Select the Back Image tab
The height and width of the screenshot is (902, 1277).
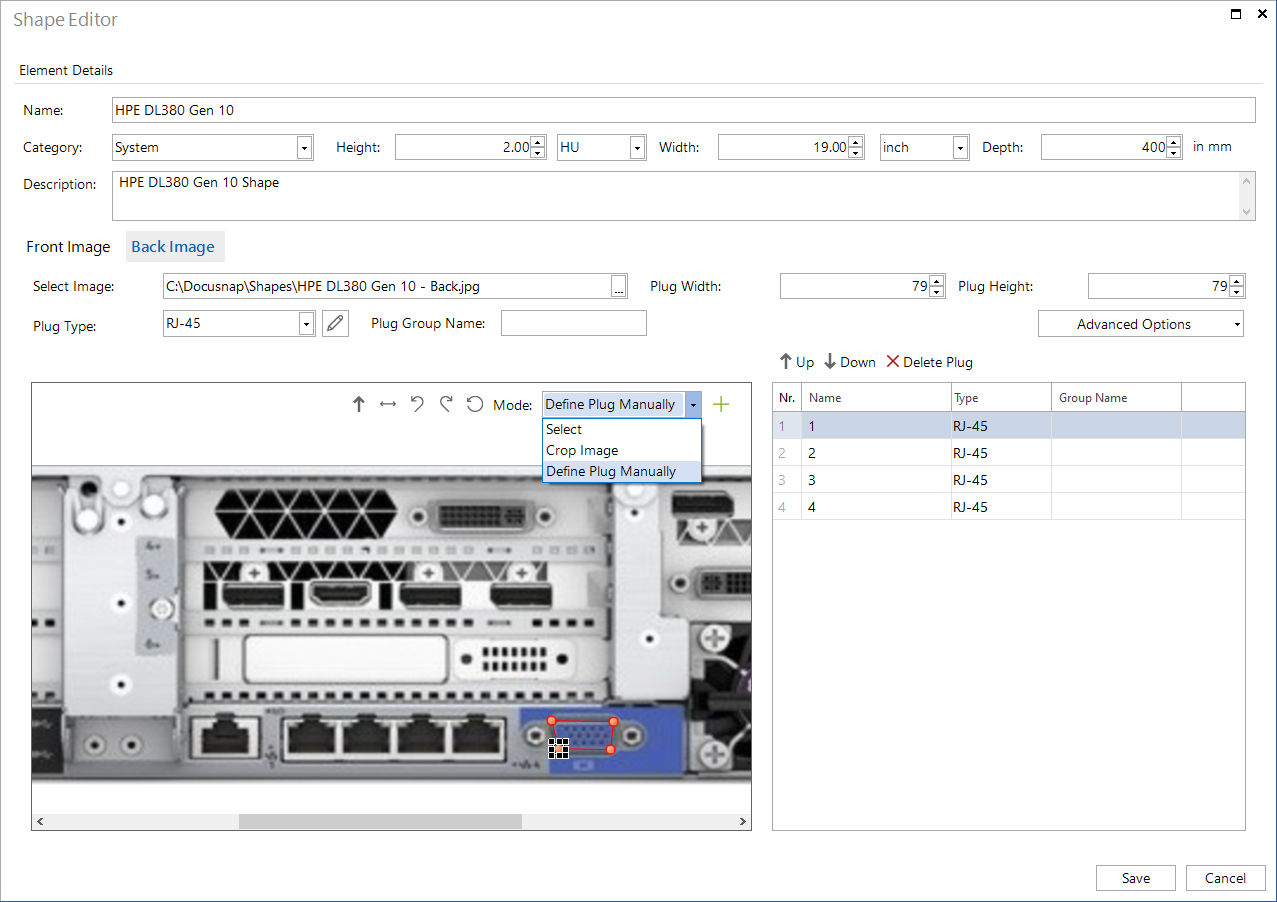173,247
